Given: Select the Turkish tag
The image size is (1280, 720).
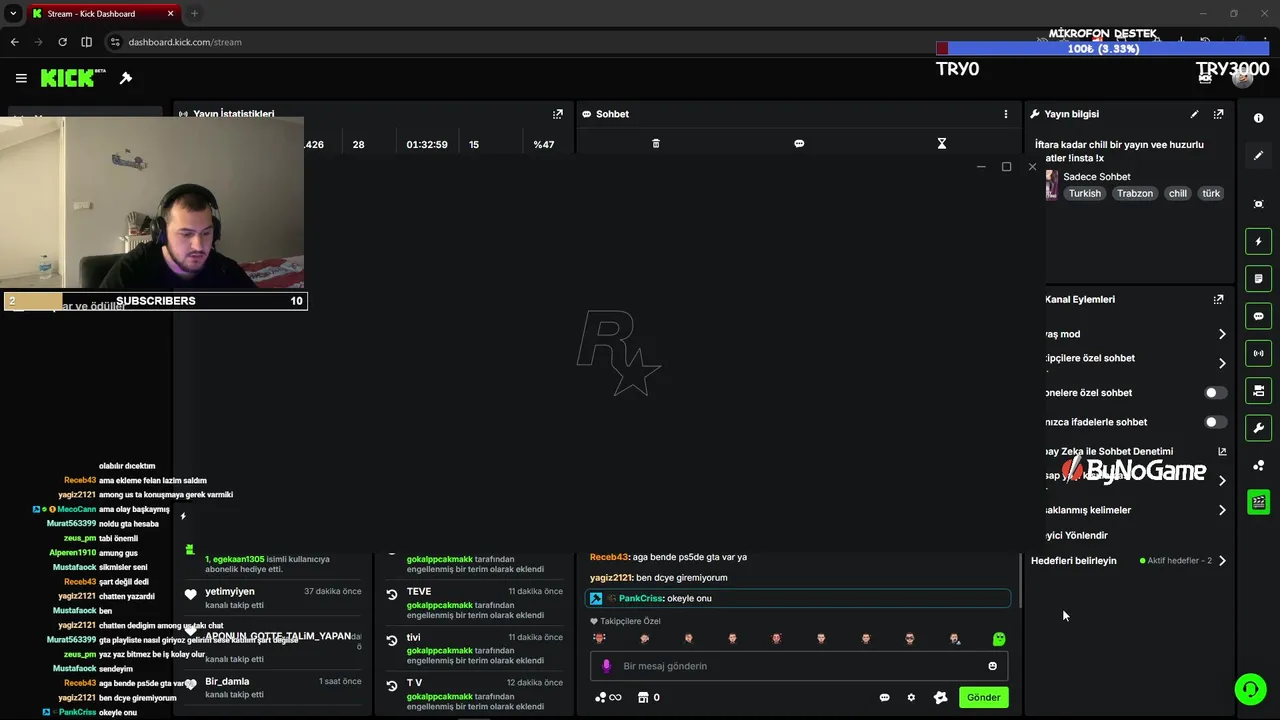Looking at the screenshot, I should coord(1084,193).
